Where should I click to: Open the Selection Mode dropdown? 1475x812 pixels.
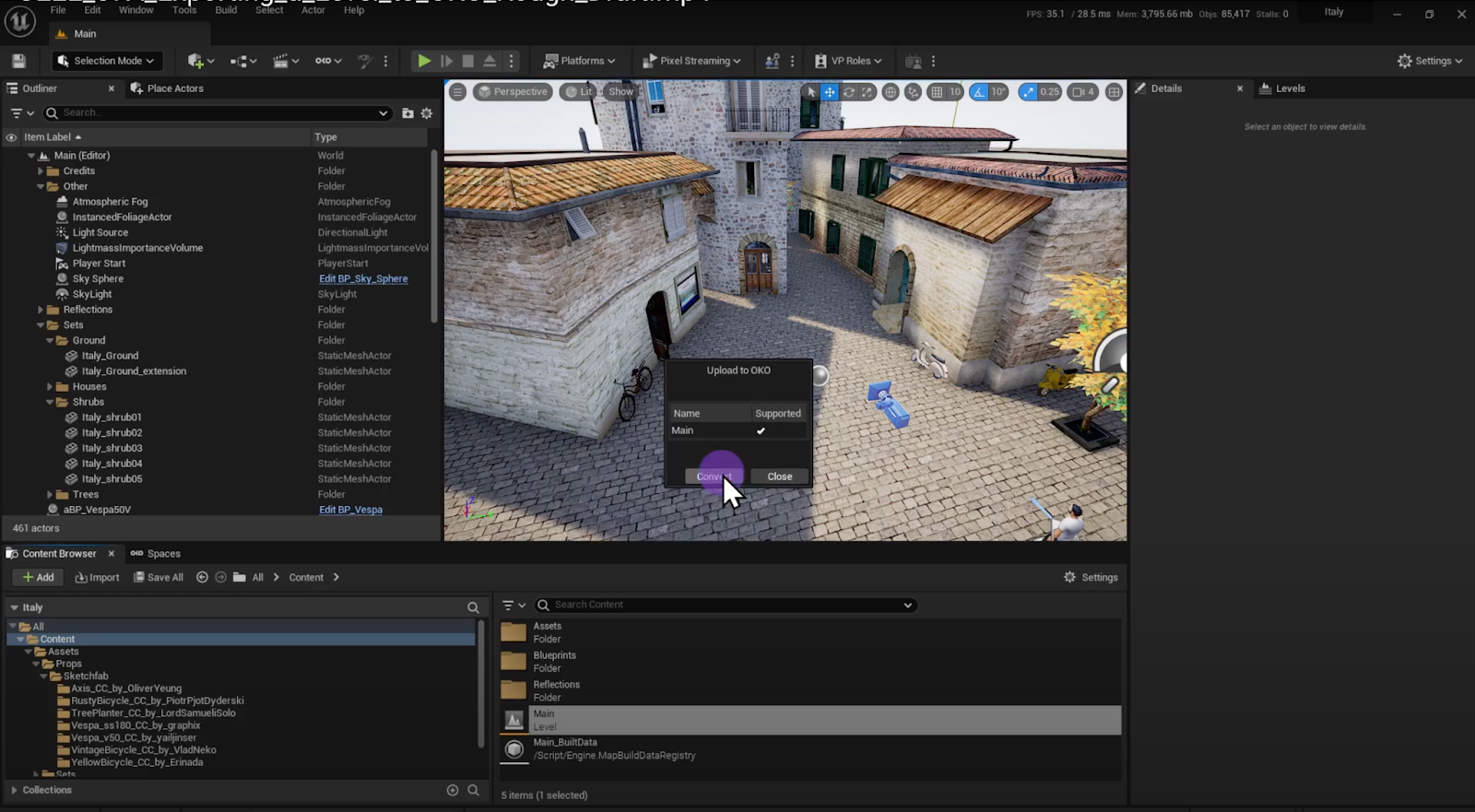(x=106, y=61)
